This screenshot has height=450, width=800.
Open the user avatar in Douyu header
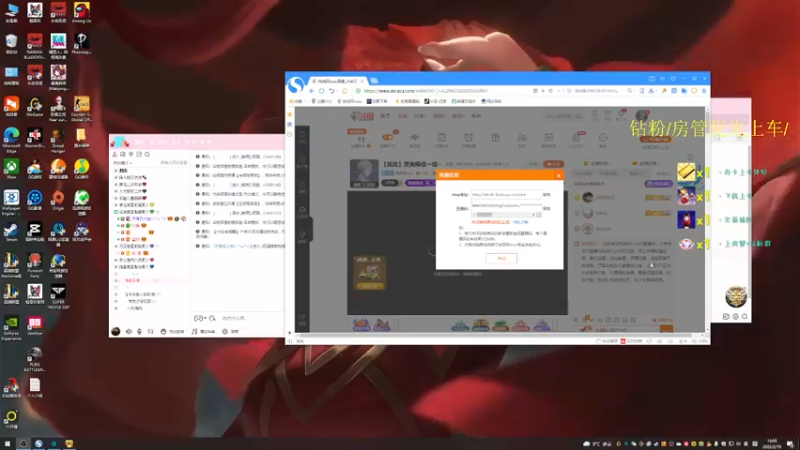point(642,115)
